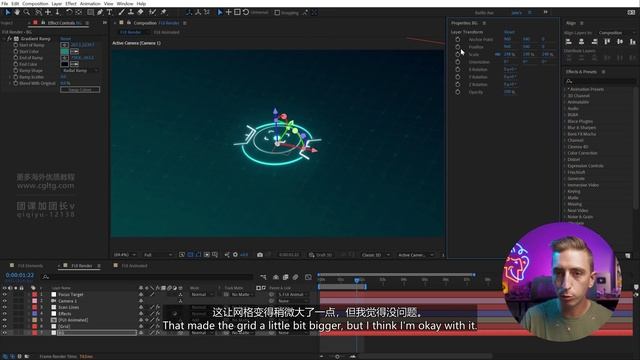Click the current time 0:00:01:22 field

pyautogui.click(x=20, y=276)
